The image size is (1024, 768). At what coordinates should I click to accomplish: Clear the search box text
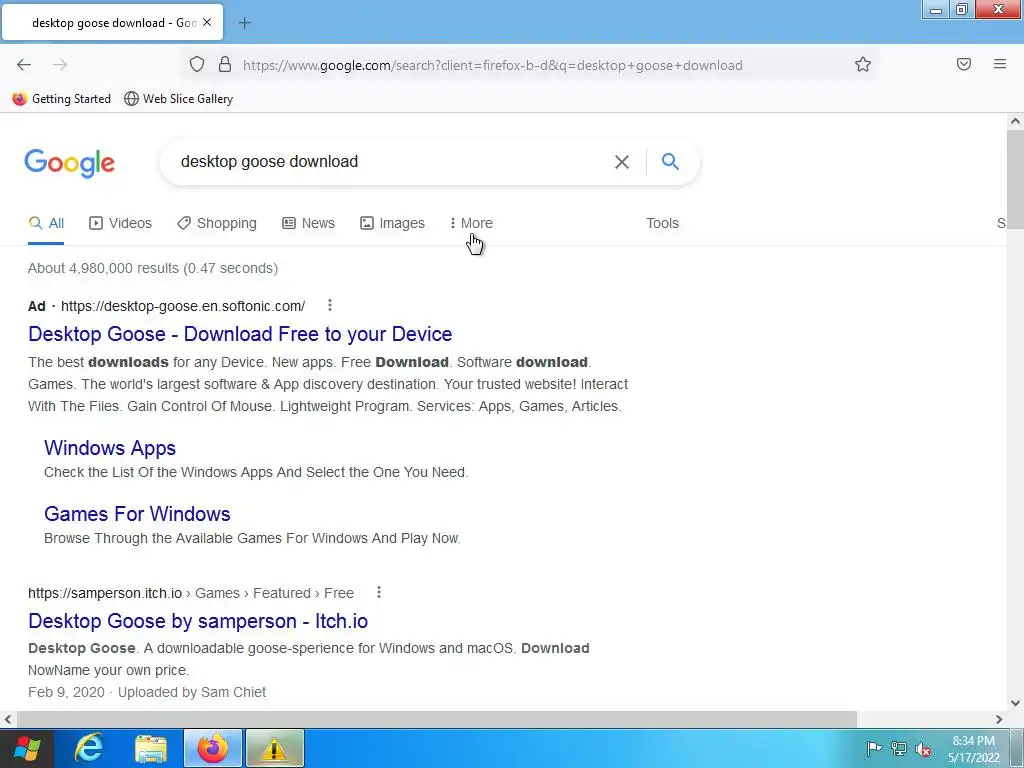pyautogui.click(x=622, y=162)
